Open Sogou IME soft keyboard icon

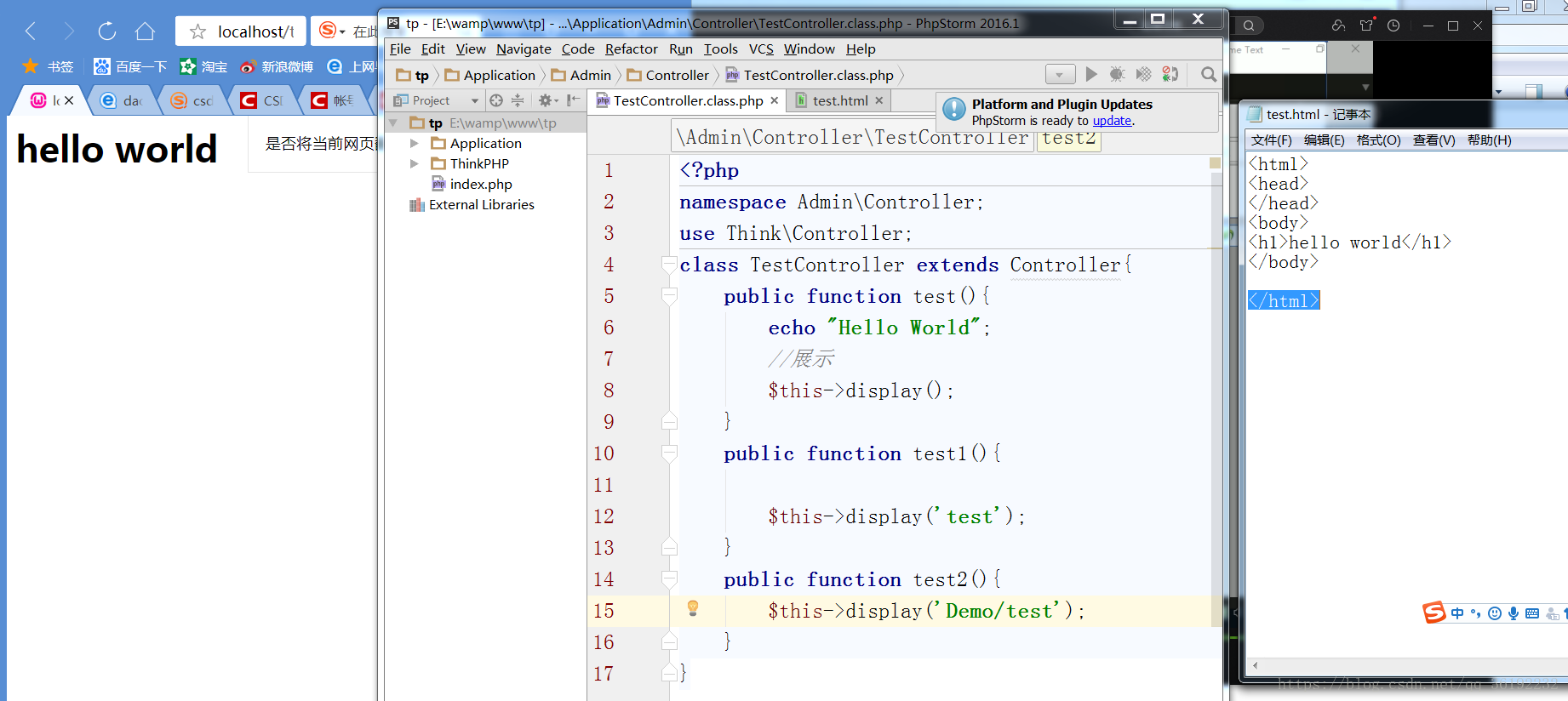tap(1532, 613)
